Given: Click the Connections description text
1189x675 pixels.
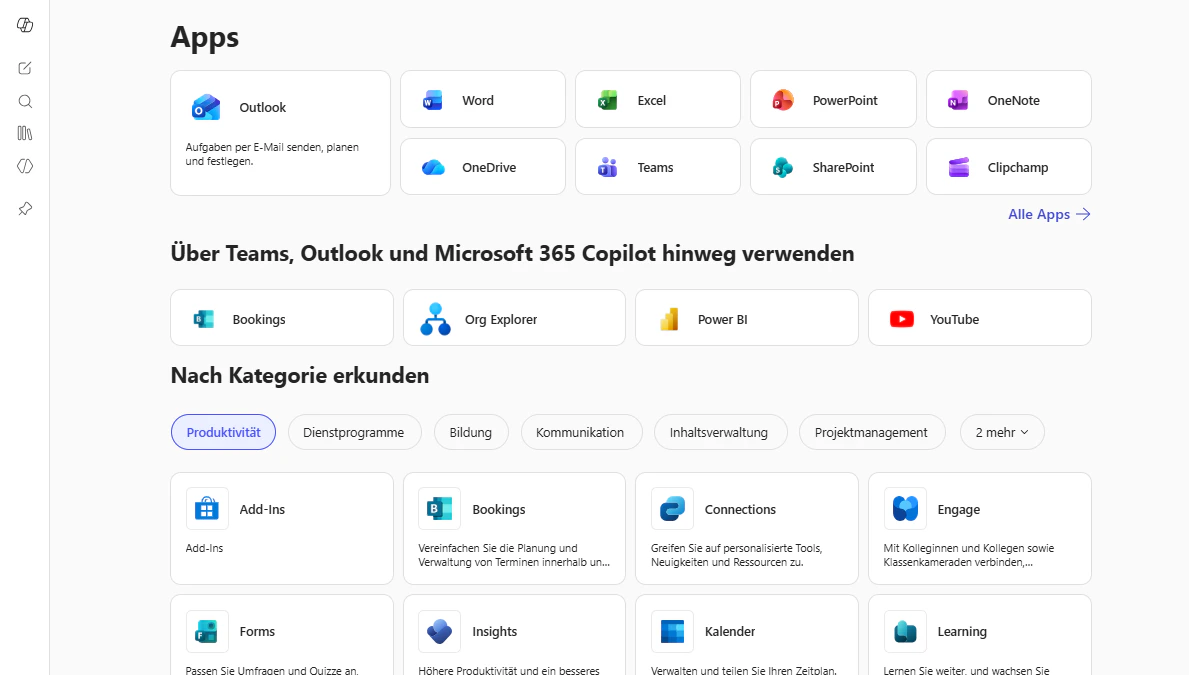Looking at the screenshot, I should [x=736, y=555].
